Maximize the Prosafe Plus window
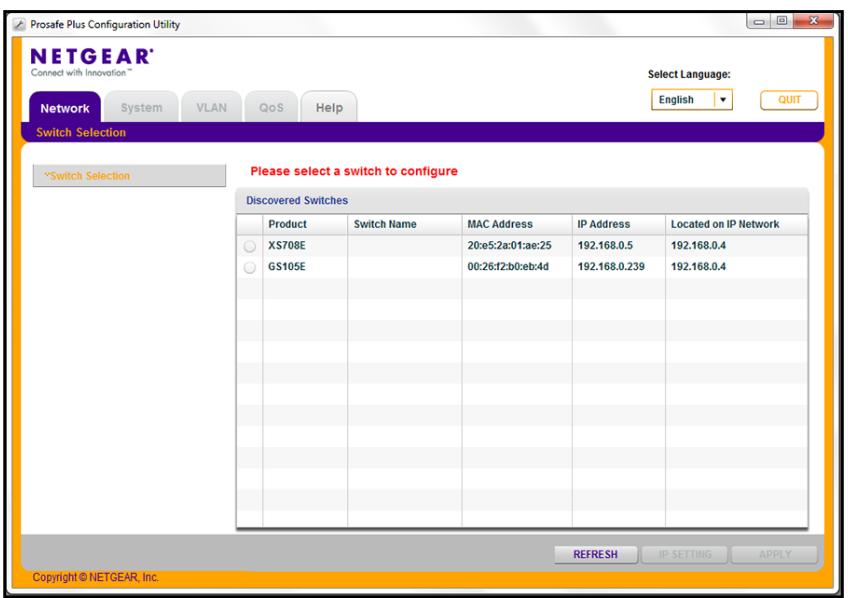Screen dimensions: 848x598 782,21
